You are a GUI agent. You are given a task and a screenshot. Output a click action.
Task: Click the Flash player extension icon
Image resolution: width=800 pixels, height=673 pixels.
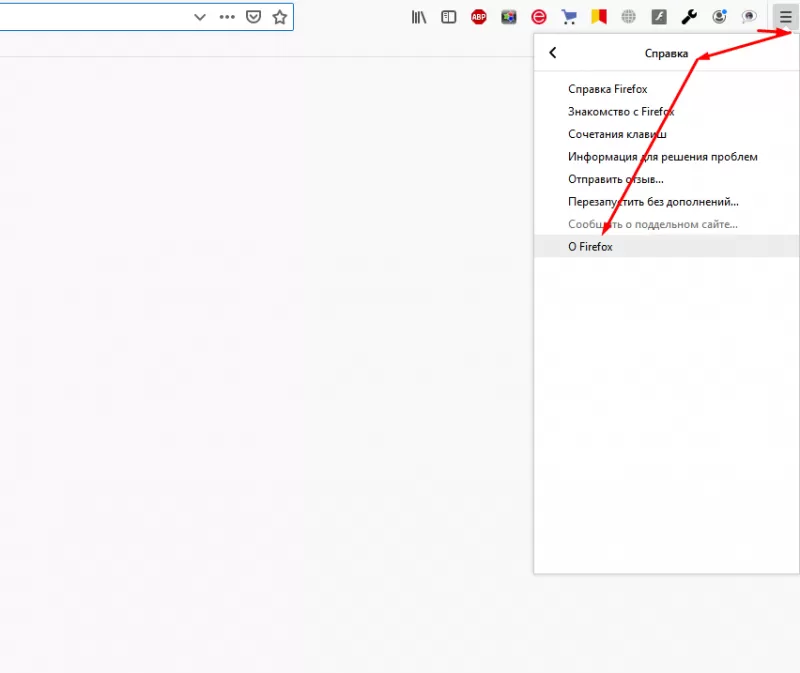658,17
